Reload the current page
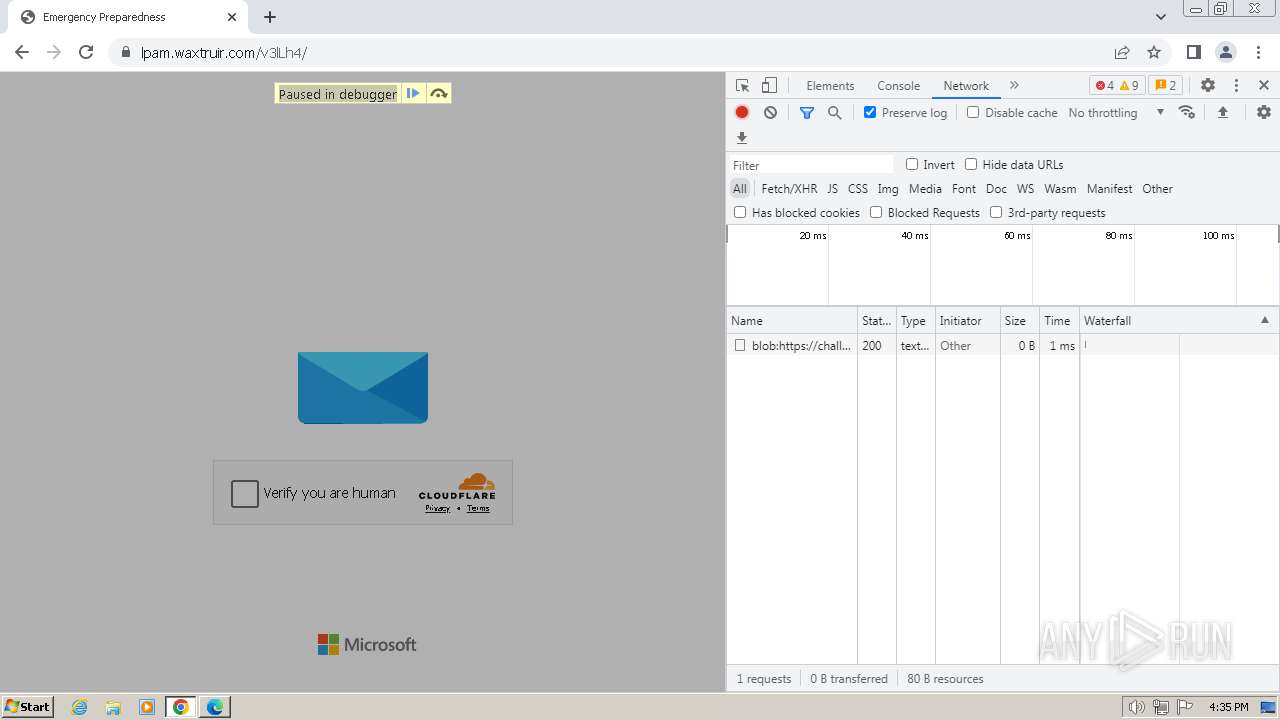Image resolution: width=1280 pixels, height=720 pixels. [x=86, y=52]
